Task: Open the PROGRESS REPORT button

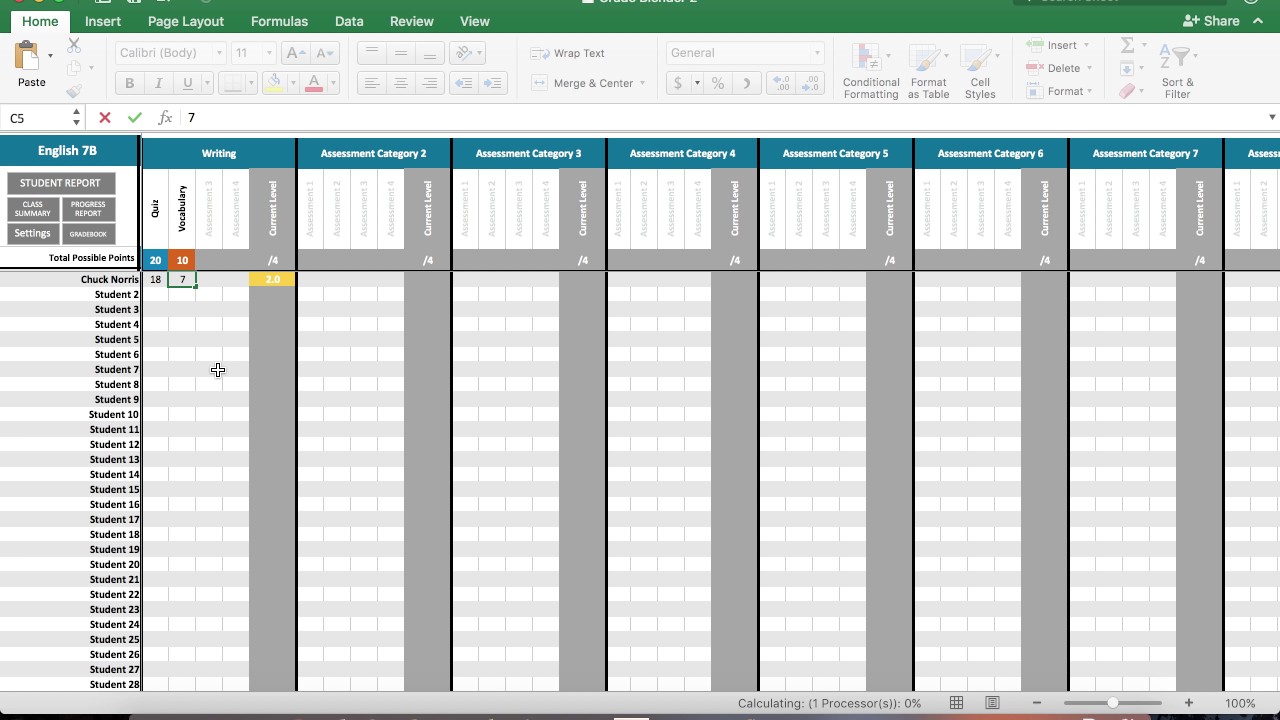Action: click(x=88, y=209)
